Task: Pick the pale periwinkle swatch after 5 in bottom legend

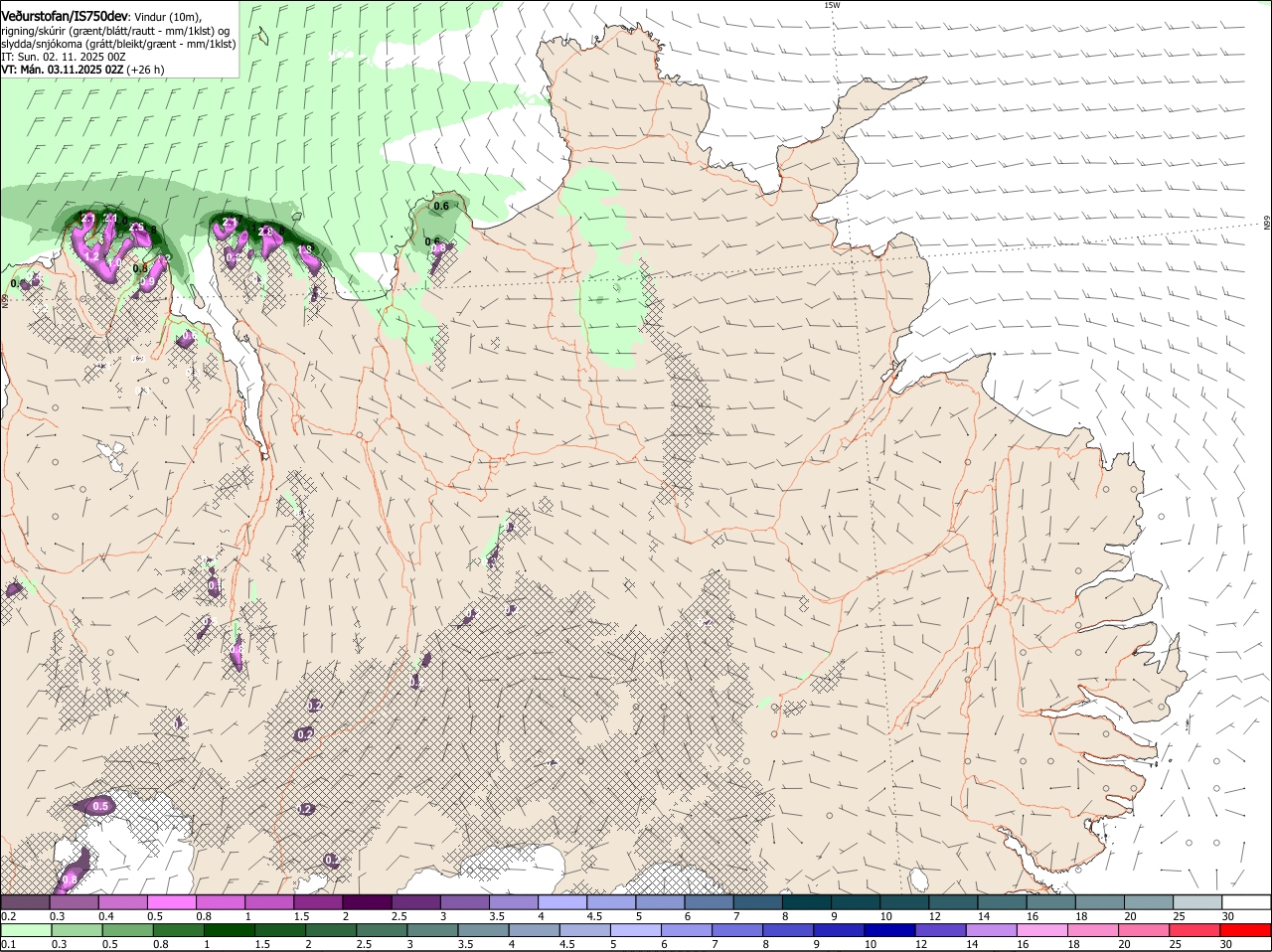Action: click(x=635, y=930)
